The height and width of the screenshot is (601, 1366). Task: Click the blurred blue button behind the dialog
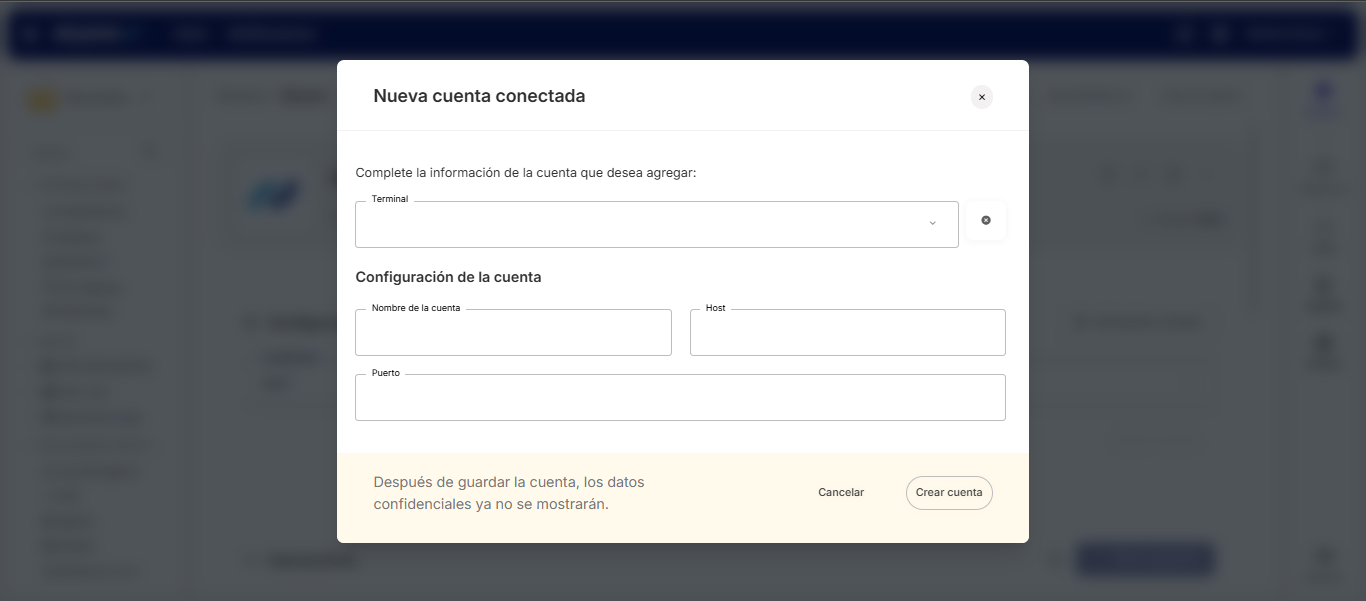(1145, 560)
